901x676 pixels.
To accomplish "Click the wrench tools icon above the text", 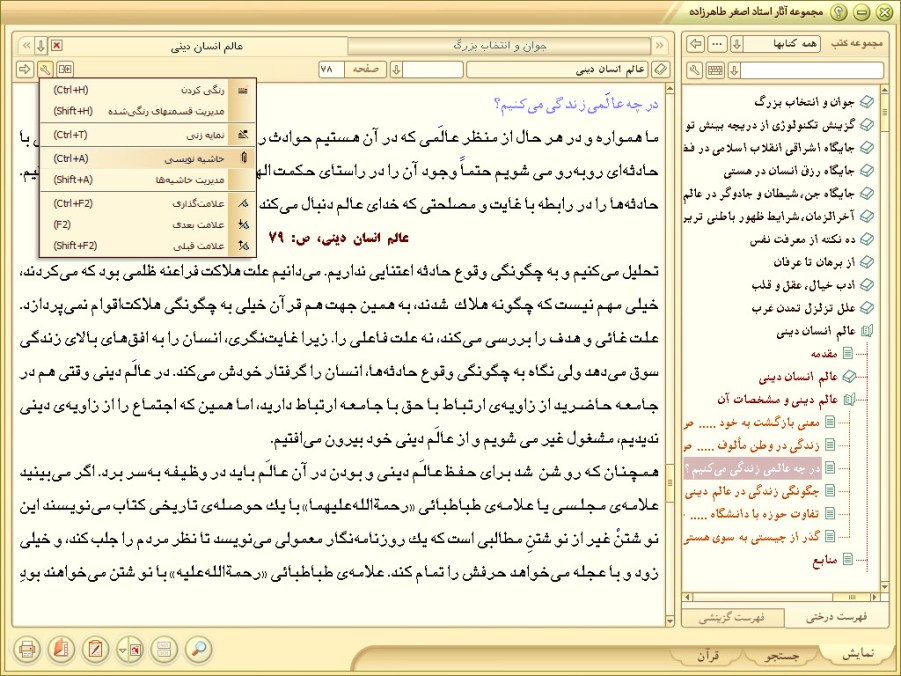I will pyautogui.click(x=45, y=70).
